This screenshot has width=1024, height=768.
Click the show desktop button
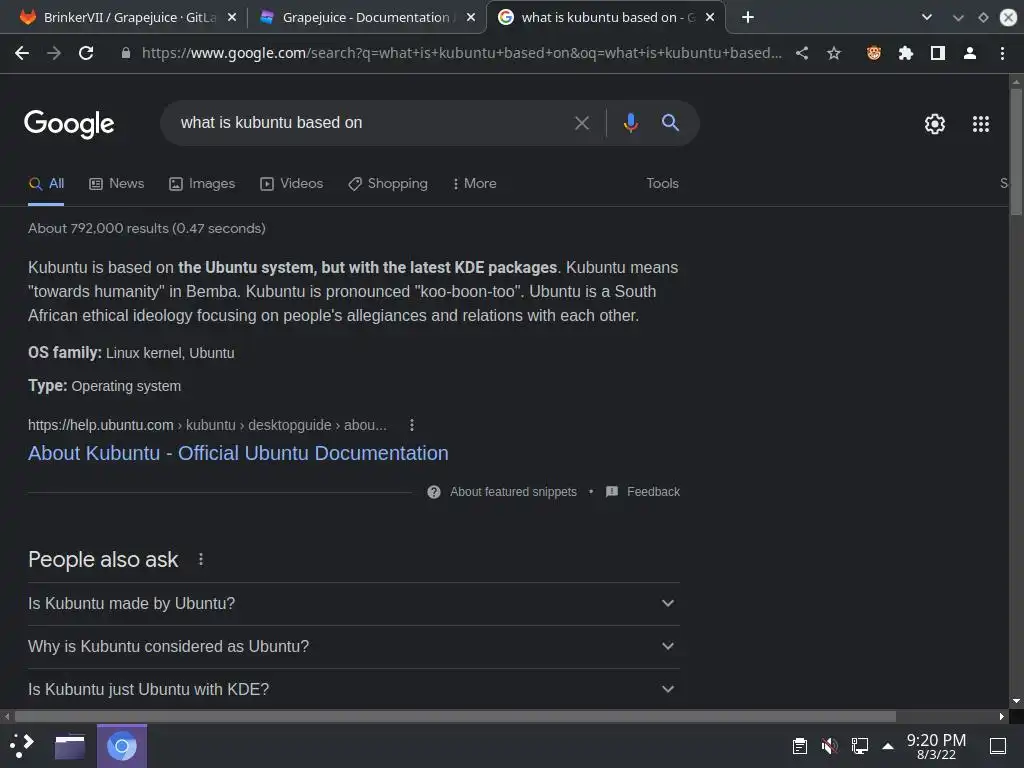tap(998, 746)
